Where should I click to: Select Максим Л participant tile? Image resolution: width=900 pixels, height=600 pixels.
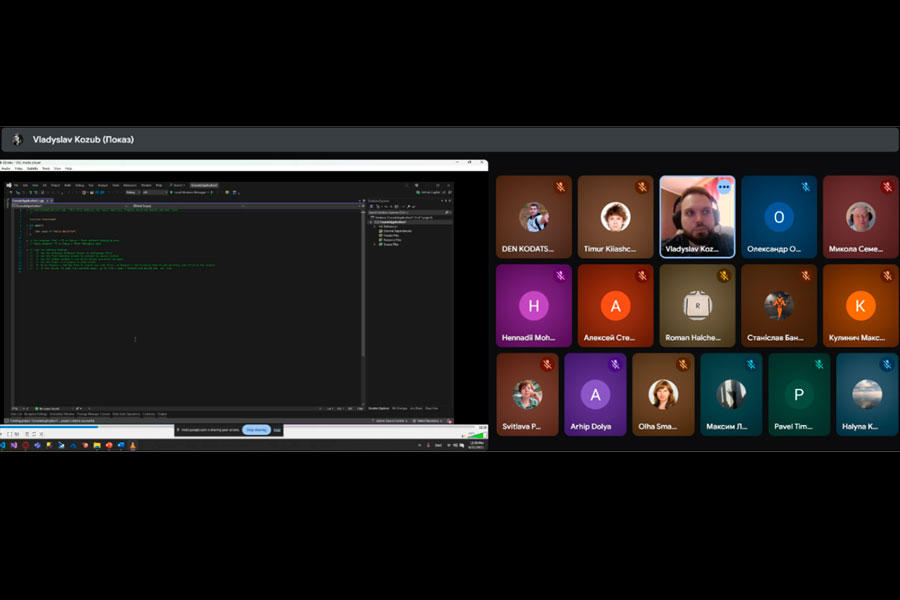[731, 394]
